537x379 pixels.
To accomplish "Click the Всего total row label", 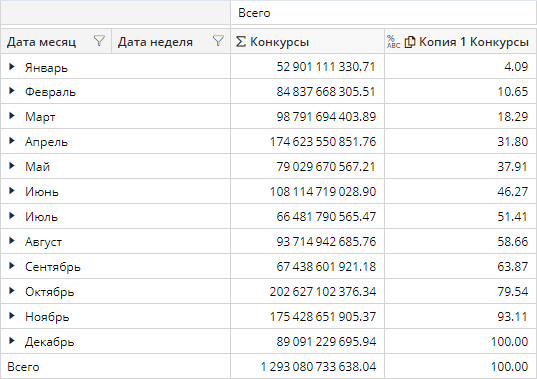I will click(23, 367).
